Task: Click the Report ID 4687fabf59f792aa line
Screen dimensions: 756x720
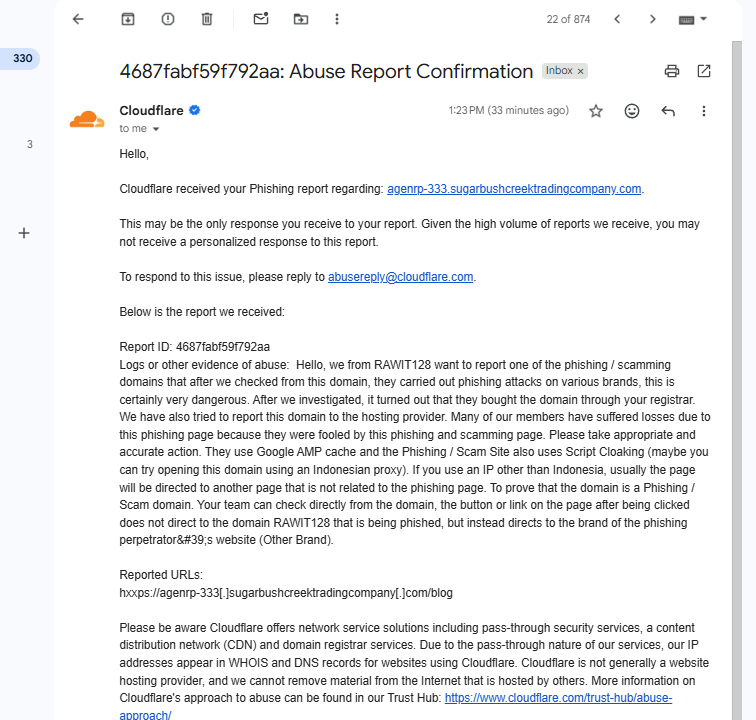Action: click(194, 347)
